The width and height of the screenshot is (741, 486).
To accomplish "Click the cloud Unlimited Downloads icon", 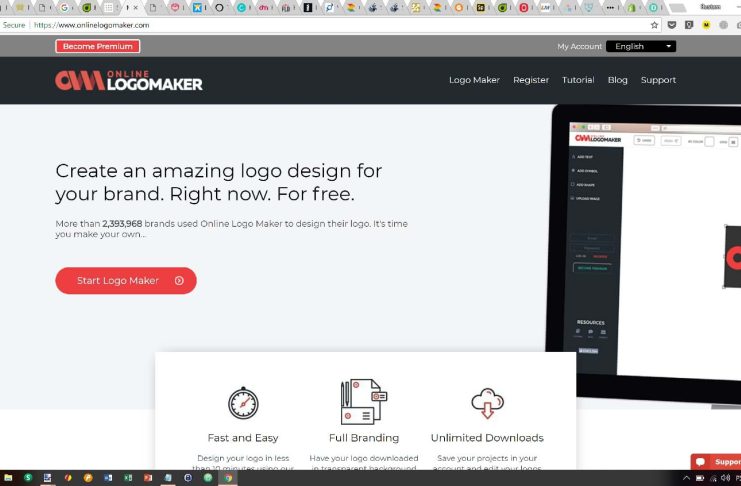I will coord(487,403).
